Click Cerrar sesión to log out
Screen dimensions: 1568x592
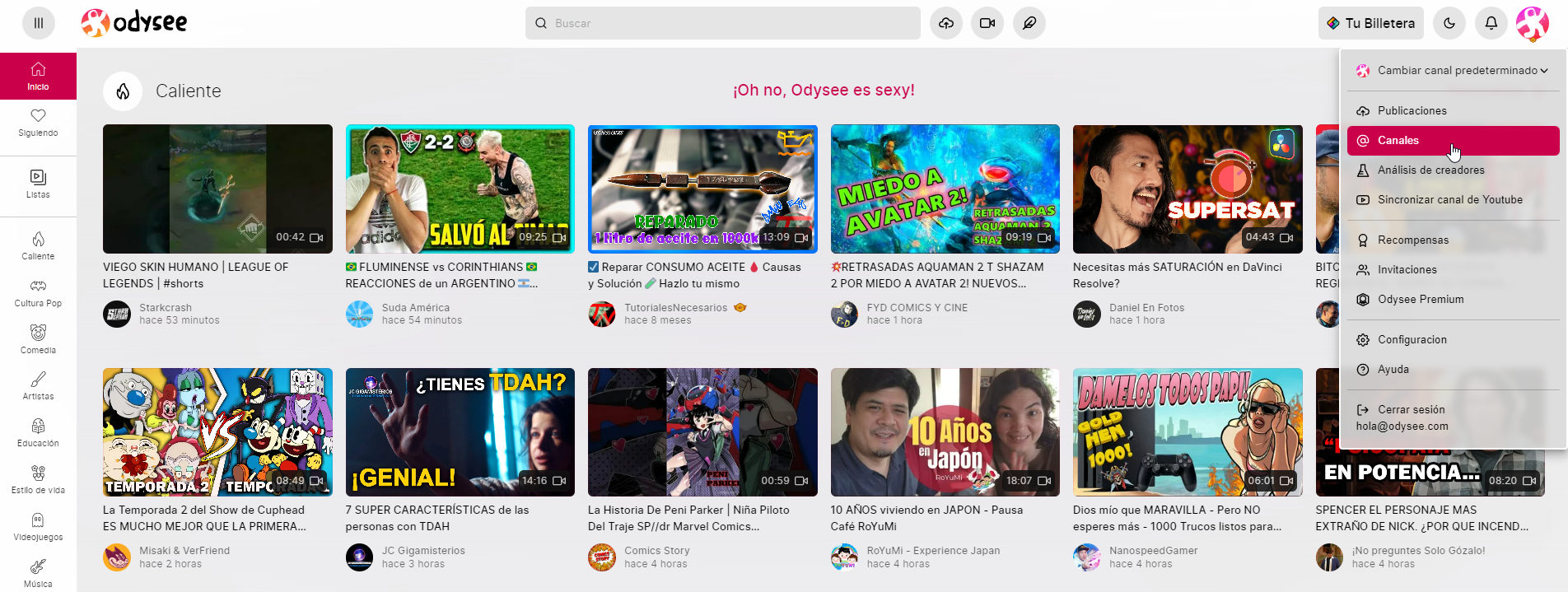pyautogui.click(x=1453, y=417)
